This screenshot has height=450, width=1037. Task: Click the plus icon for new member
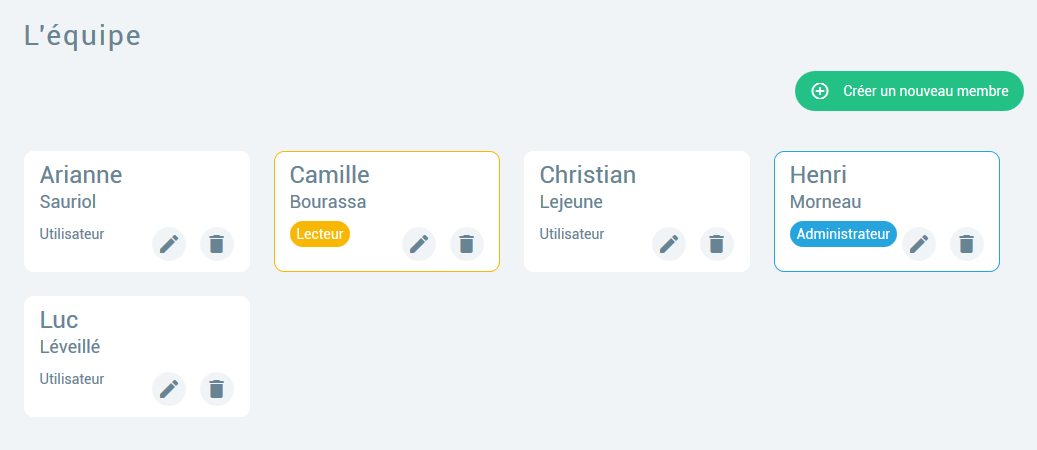point(820,91)
